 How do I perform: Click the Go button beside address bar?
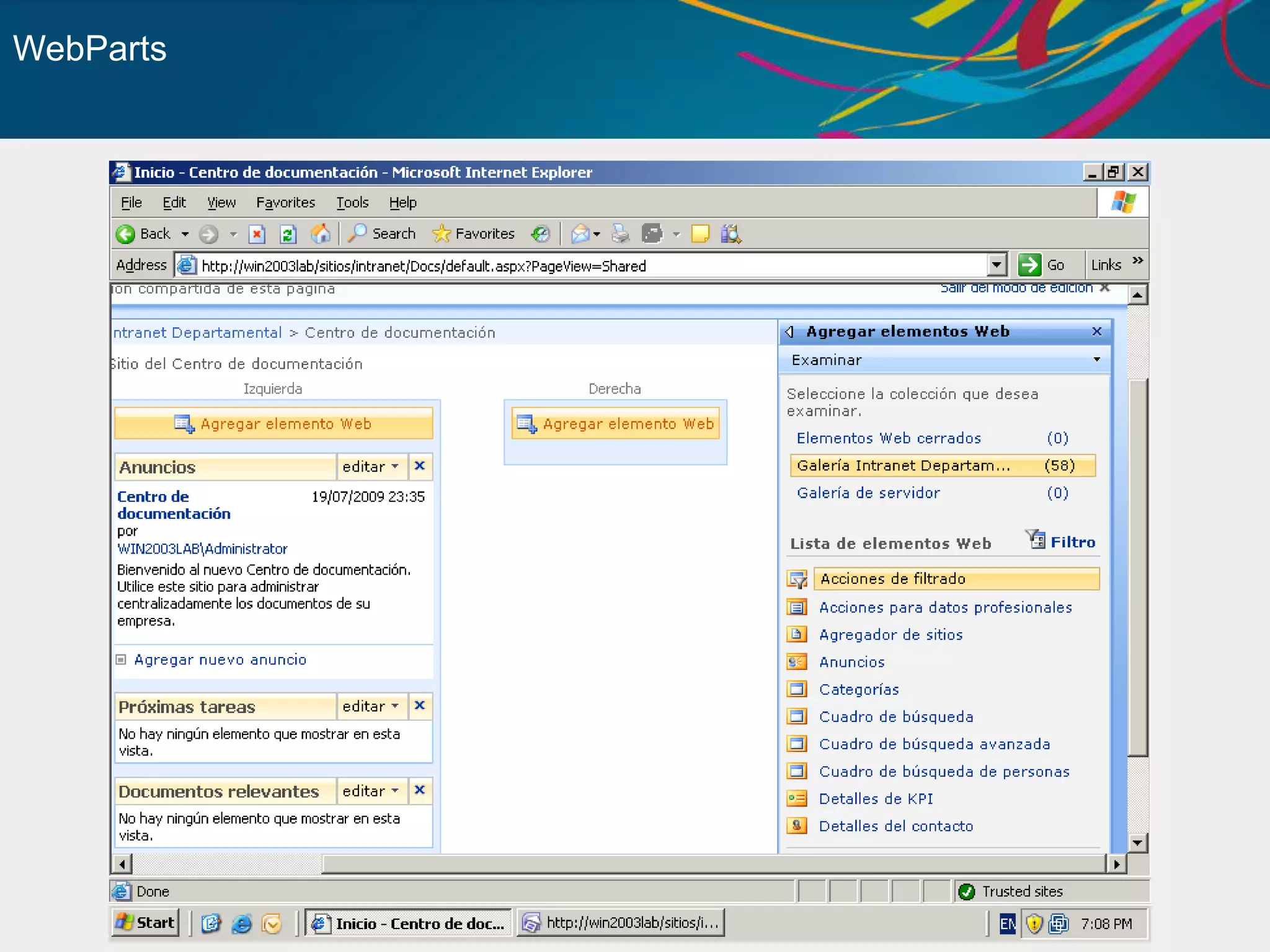[1042, 265]
